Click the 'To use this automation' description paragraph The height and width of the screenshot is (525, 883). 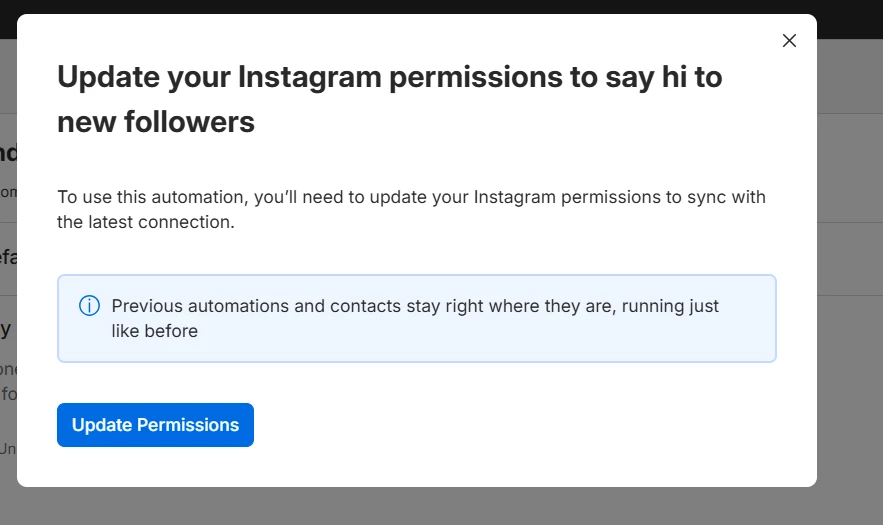coord(410,197)
